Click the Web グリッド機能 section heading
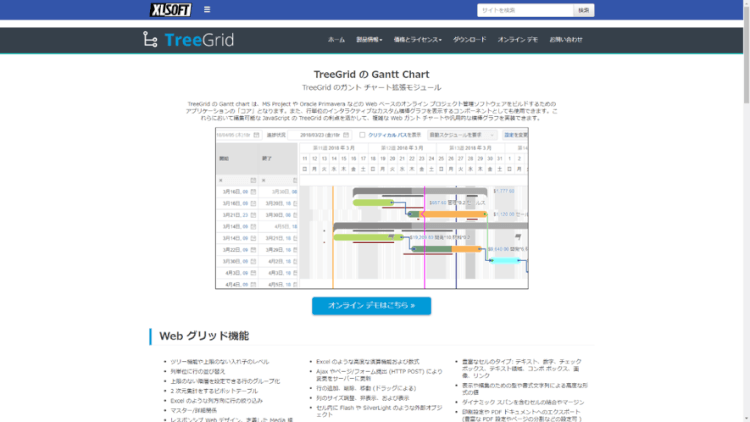This screenshot has height=422, width=750. click(204, 336)
